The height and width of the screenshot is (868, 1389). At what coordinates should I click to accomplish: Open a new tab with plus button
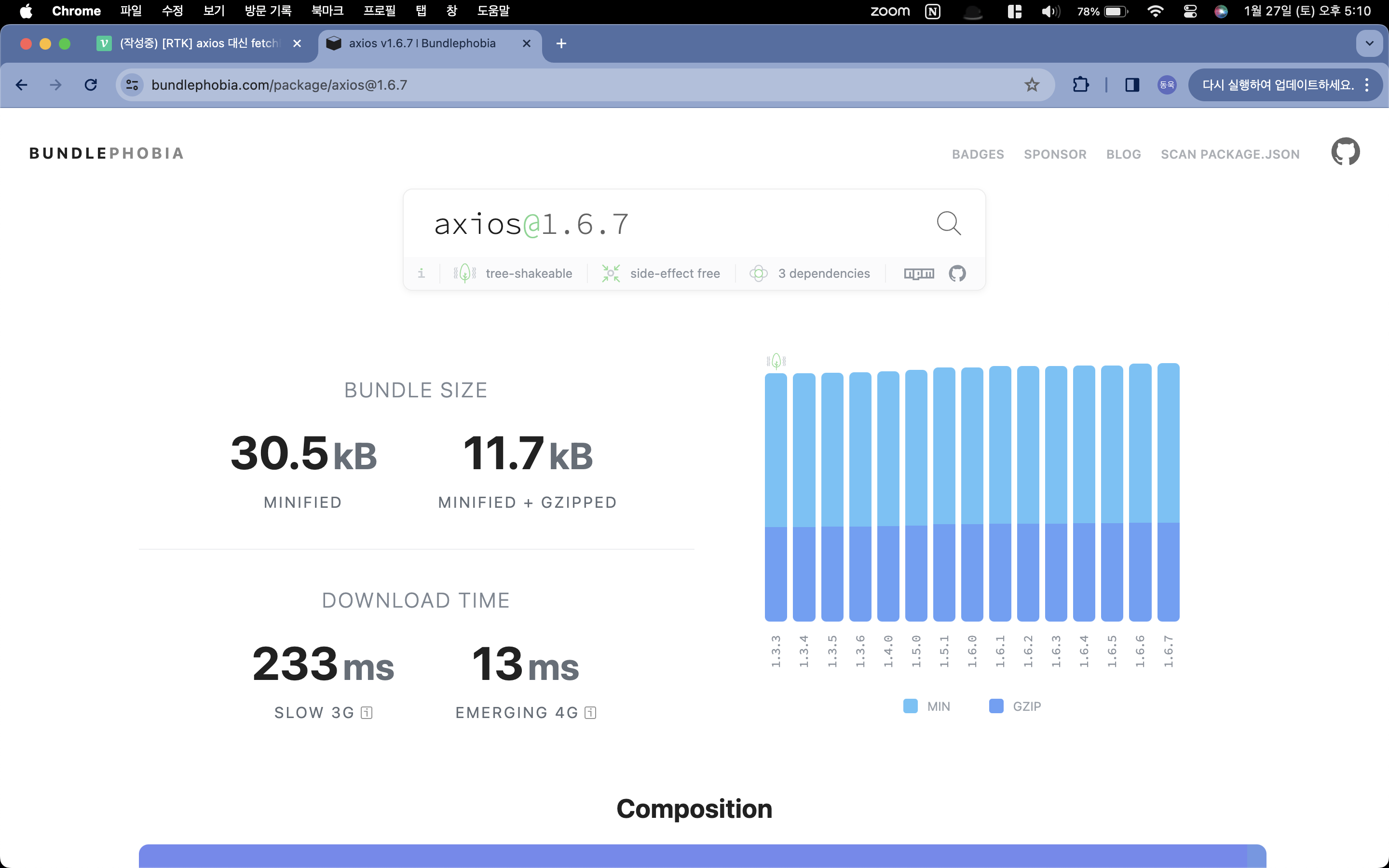561,43
